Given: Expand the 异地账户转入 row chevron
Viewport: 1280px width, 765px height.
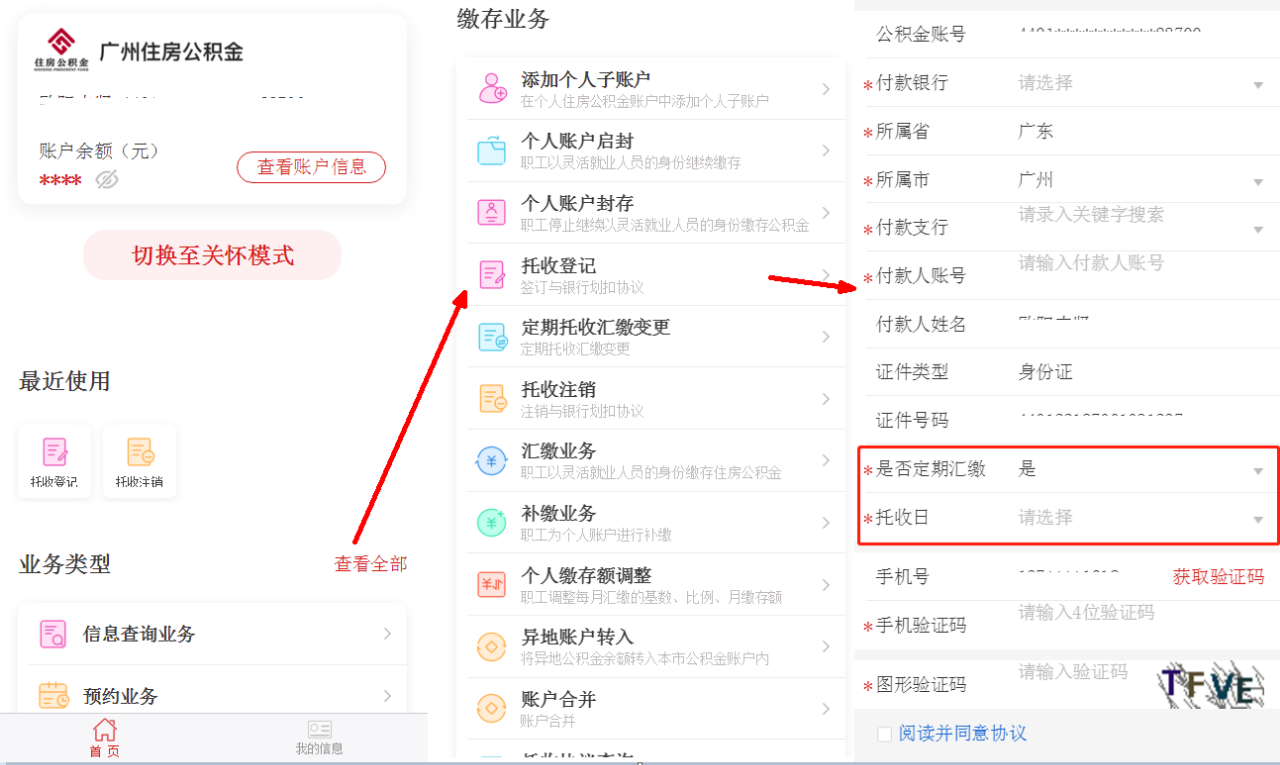Looking at the screenshot, I should click(826, 646).
